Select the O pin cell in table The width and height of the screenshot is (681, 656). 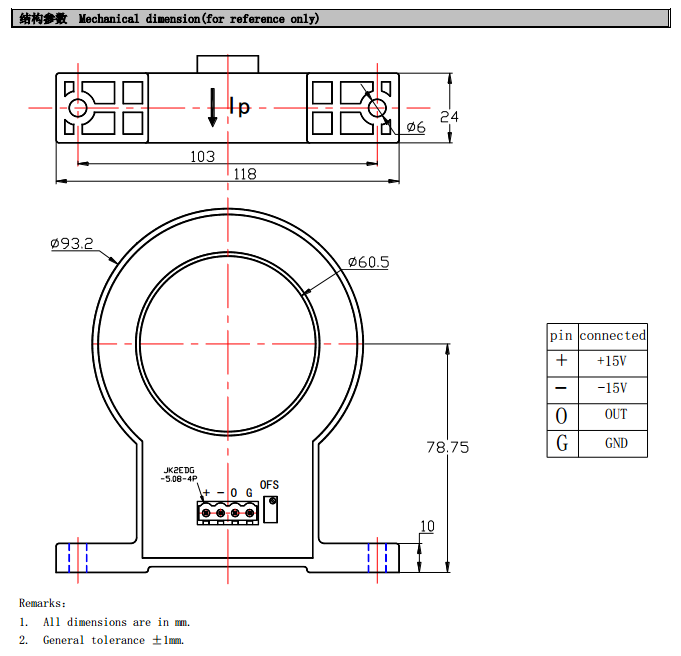[561, 415]
